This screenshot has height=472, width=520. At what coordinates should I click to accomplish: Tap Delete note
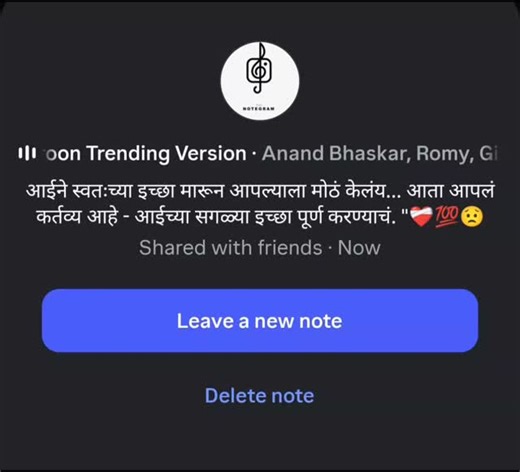point(260,396)
